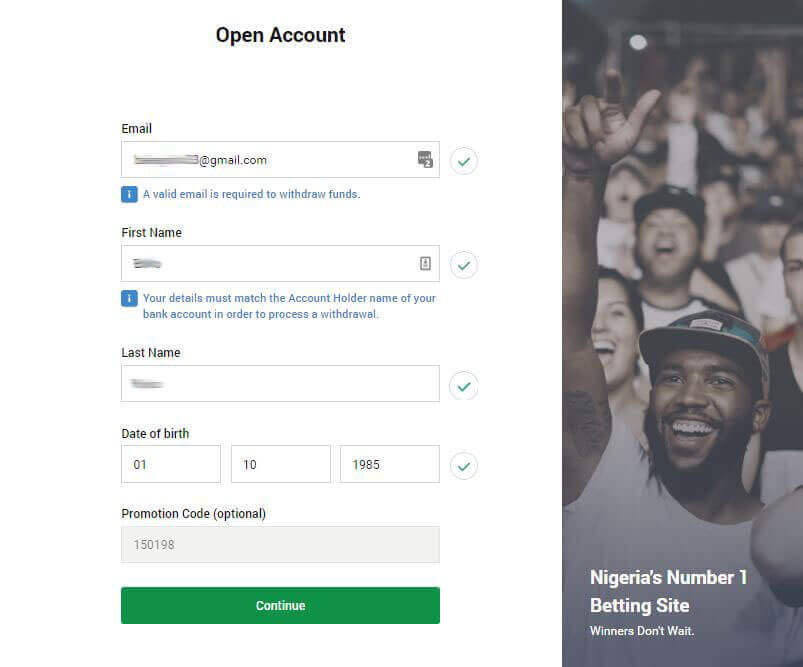Select the day field showing 01
The width and height of the screenshot is (803, 667).
[x=171, y=464]
